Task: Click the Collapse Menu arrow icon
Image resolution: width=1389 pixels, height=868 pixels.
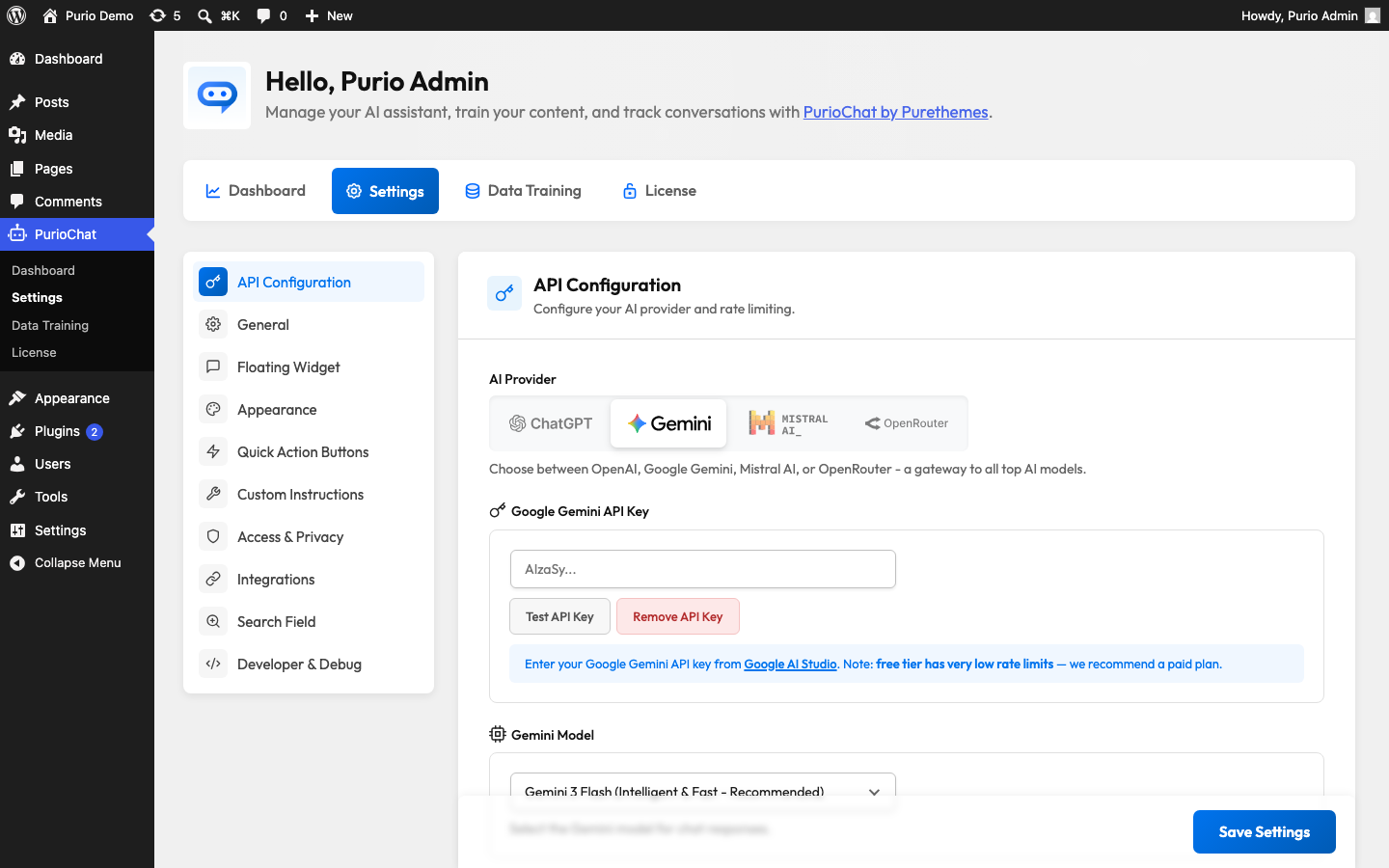Action: (17, 563)
